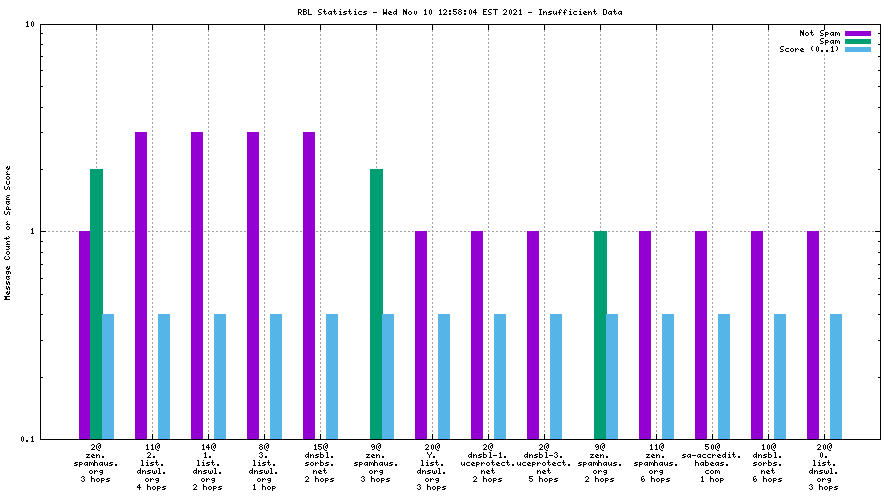Select the dnsbl.sorbs.net 6 hops axis label
The height and width of the screenshot is (504, 896).
(767, 466)
